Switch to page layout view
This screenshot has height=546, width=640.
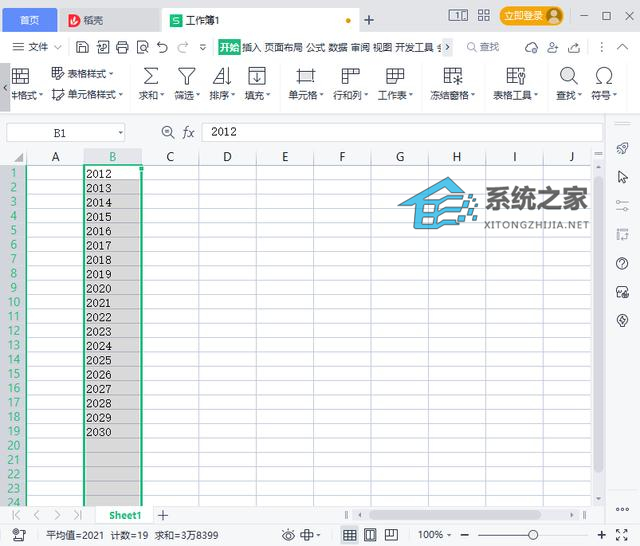(370, 535)
